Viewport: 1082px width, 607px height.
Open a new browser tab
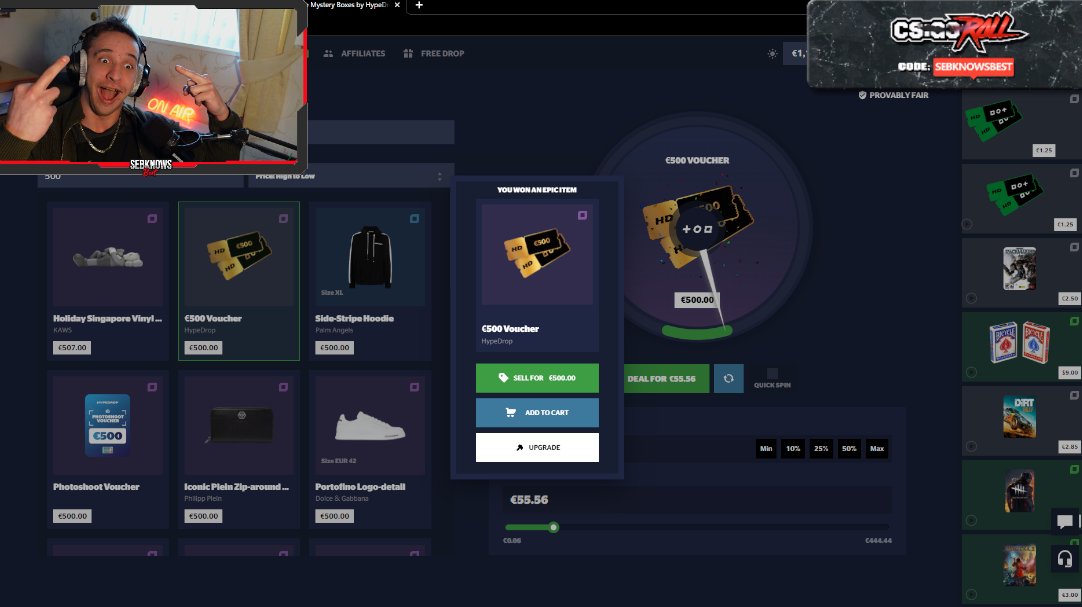pyautogui.click(x=419, y=5)
